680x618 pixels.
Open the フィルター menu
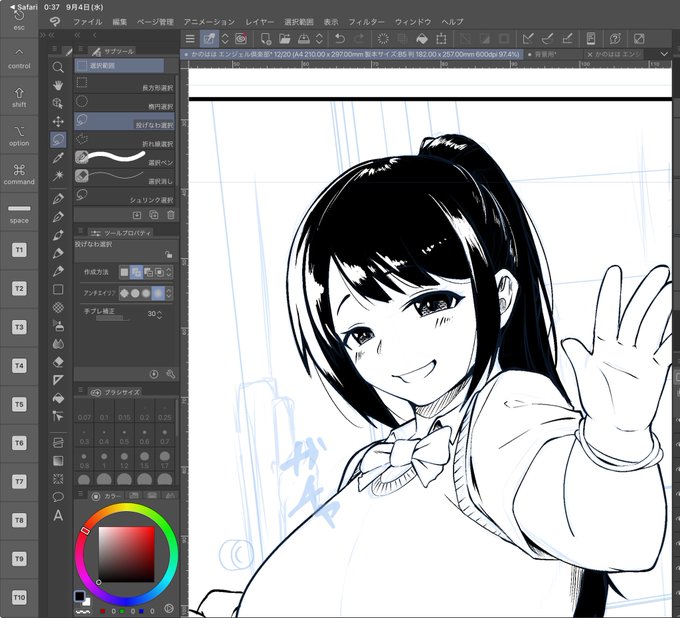[x=366, y=22]
